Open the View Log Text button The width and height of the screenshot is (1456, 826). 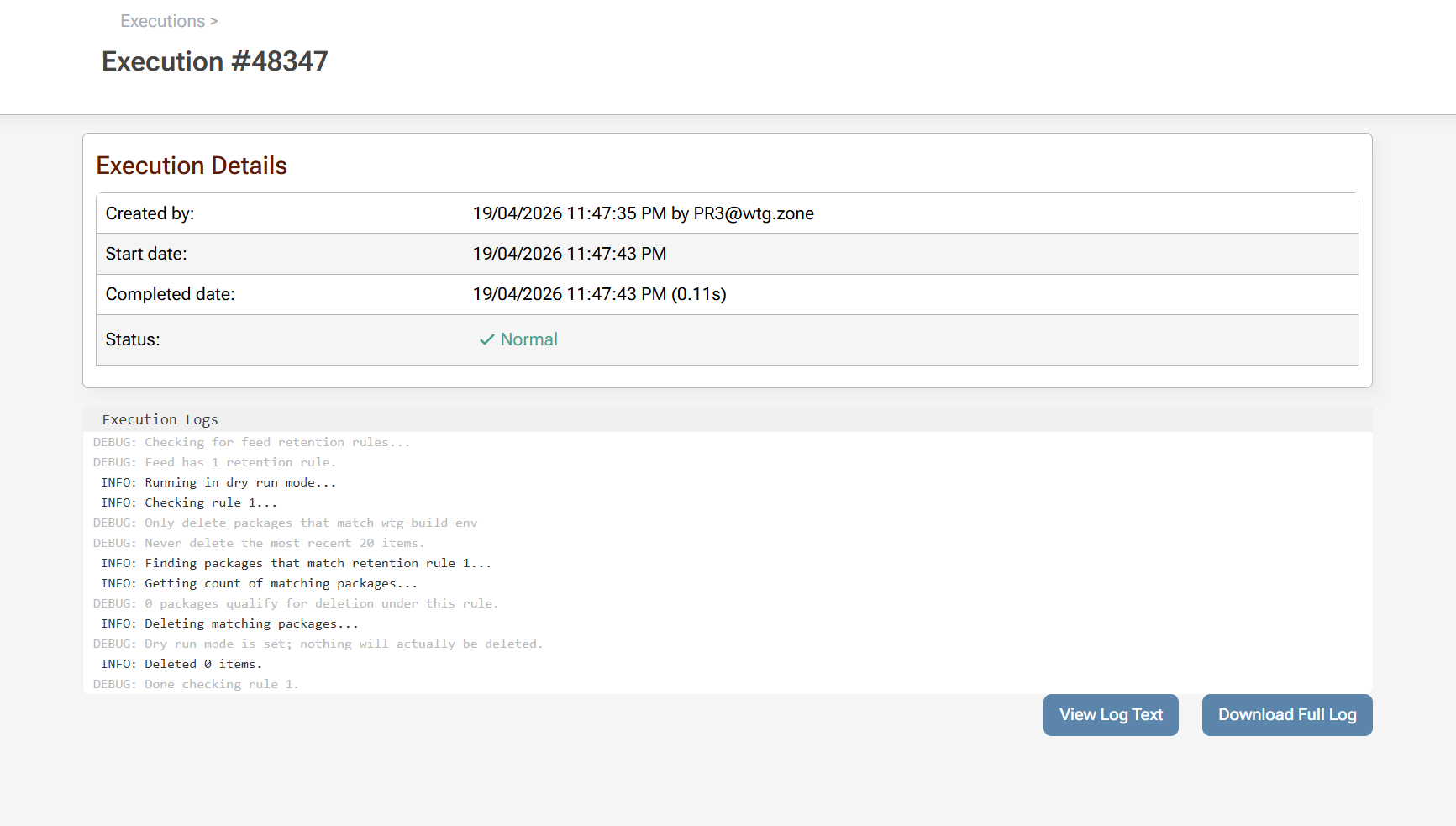pos(1110,715)
